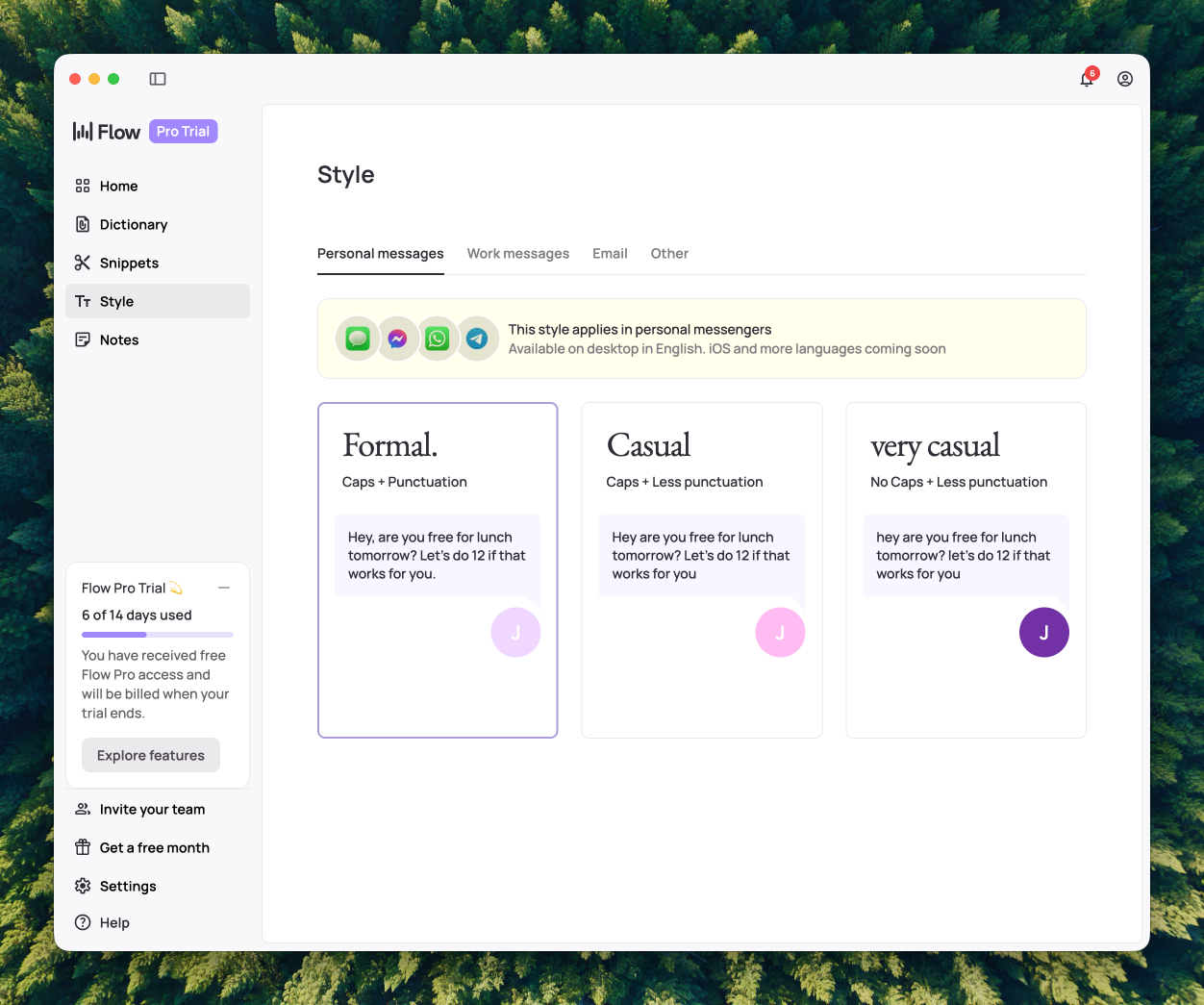Select the Formal style card

438,569
